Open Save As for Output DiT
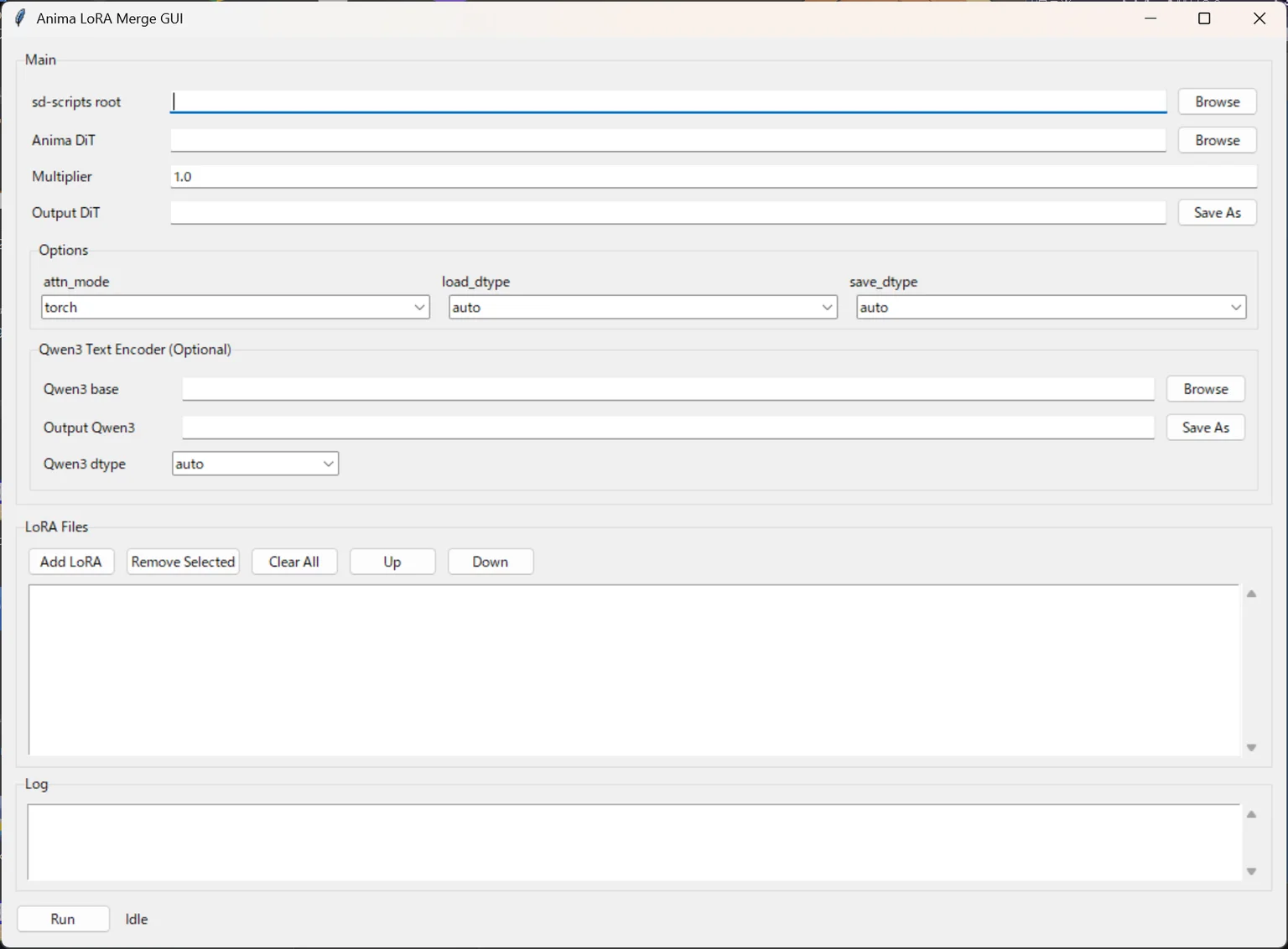Viewport: 1288px width, 949px height. tap(1217, 213)
